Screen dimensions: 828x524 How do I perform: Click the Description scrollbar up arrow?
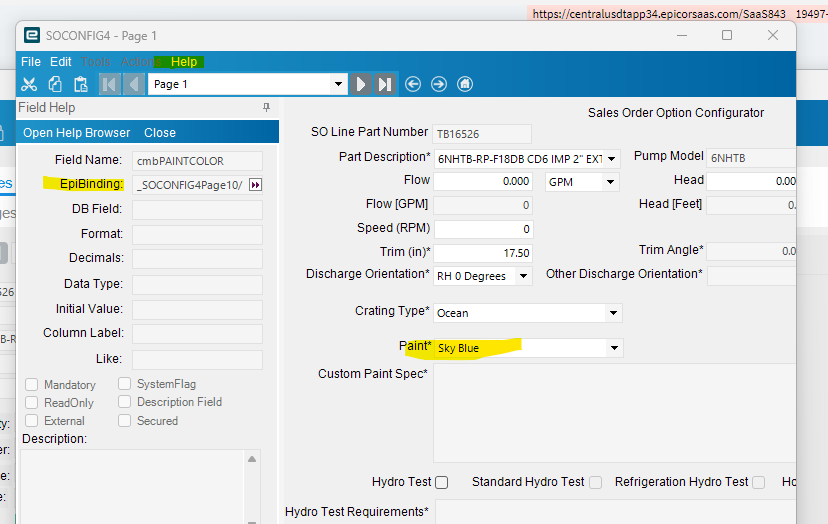pyautogui.click(x=252, y=459)
